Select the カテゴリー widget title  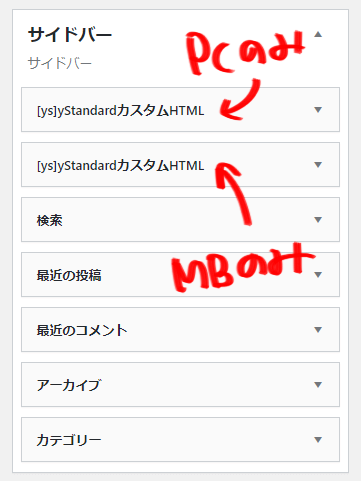(x=69, y=440)
